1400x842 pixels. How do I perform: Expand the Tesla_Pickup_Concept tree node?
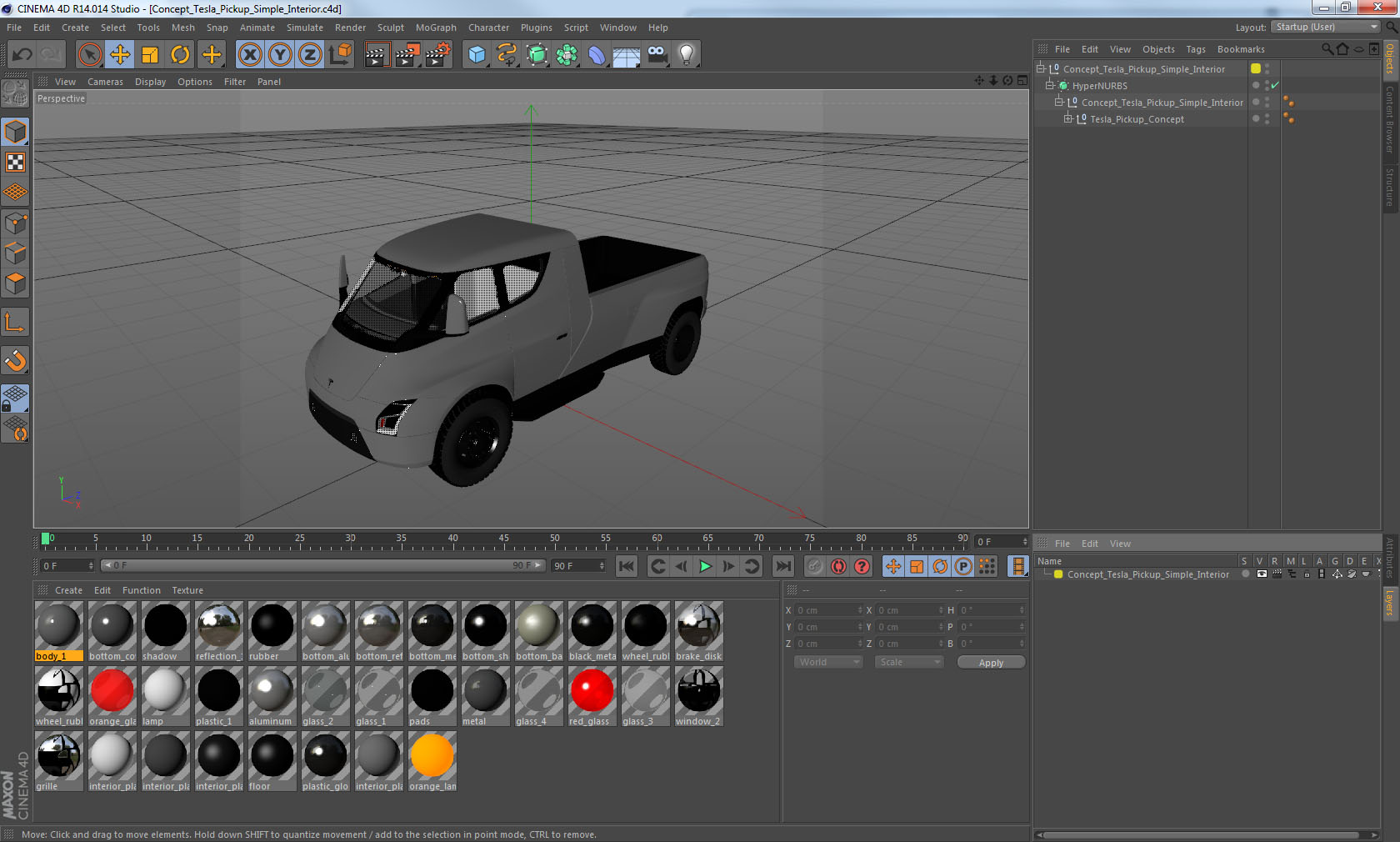coord(1067,119)
